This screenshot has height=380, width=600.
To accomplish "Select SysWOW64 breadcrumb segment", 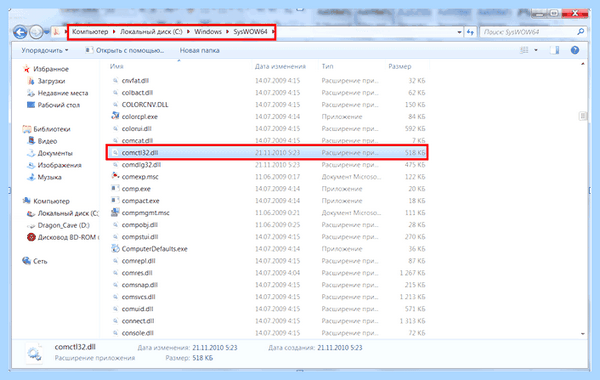I will (250, 32).
